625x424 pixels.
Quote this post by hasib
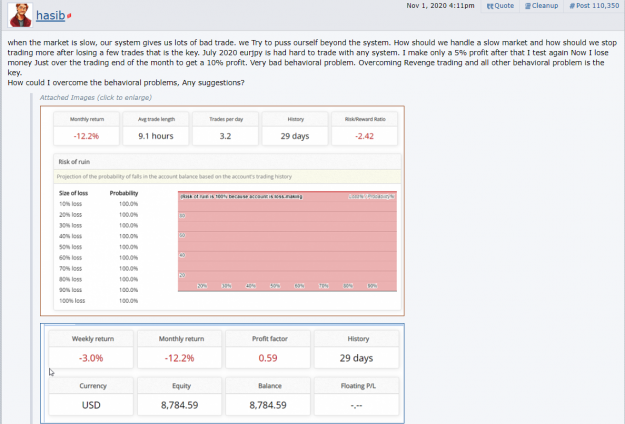500,6
